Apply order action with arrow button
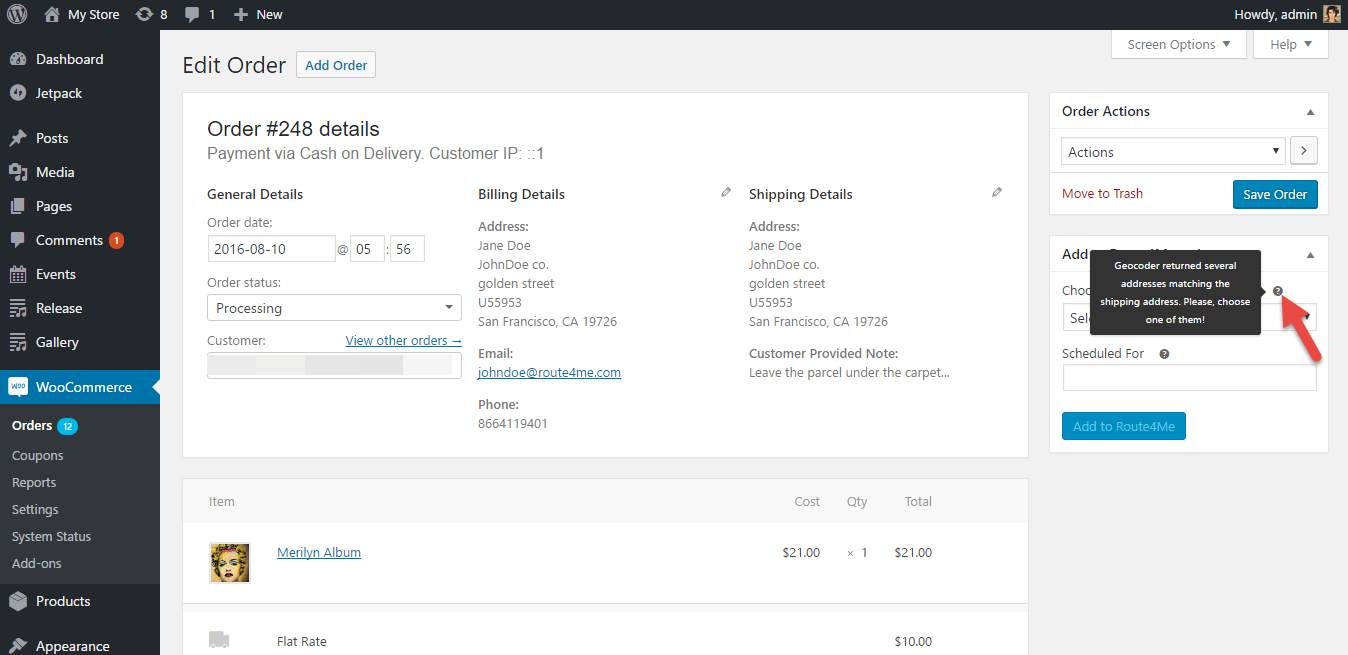This screenshot has width=1348, height=655. point(1304,152)
